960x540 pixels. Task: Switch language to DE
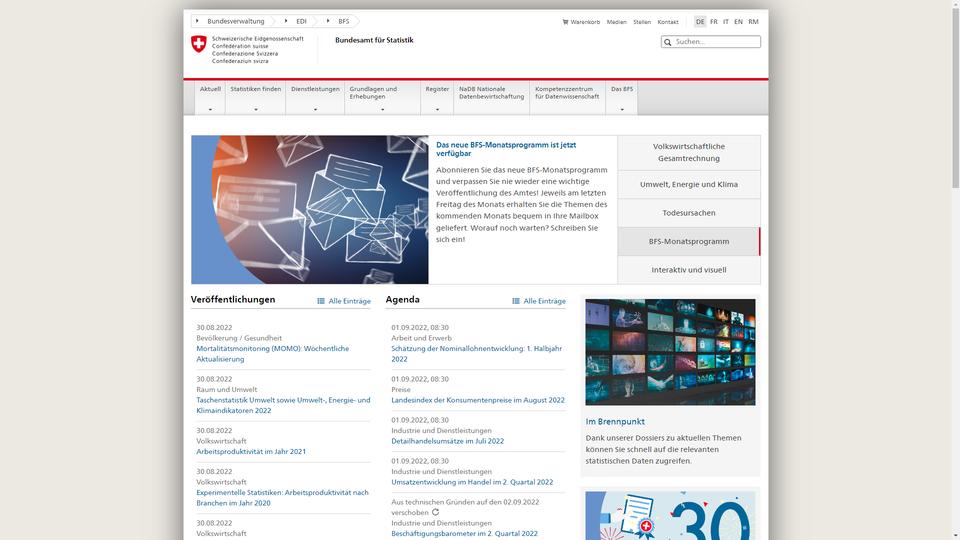click(700, 22)
